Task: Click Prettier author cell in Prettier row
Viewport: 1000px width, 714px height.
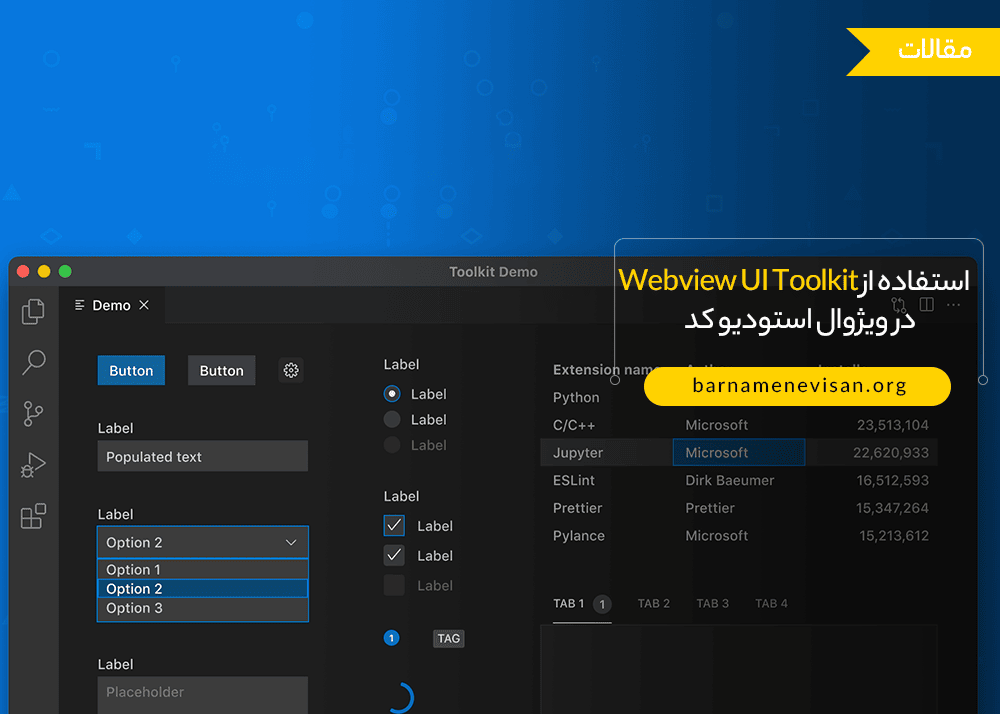Action: [710, 508]
